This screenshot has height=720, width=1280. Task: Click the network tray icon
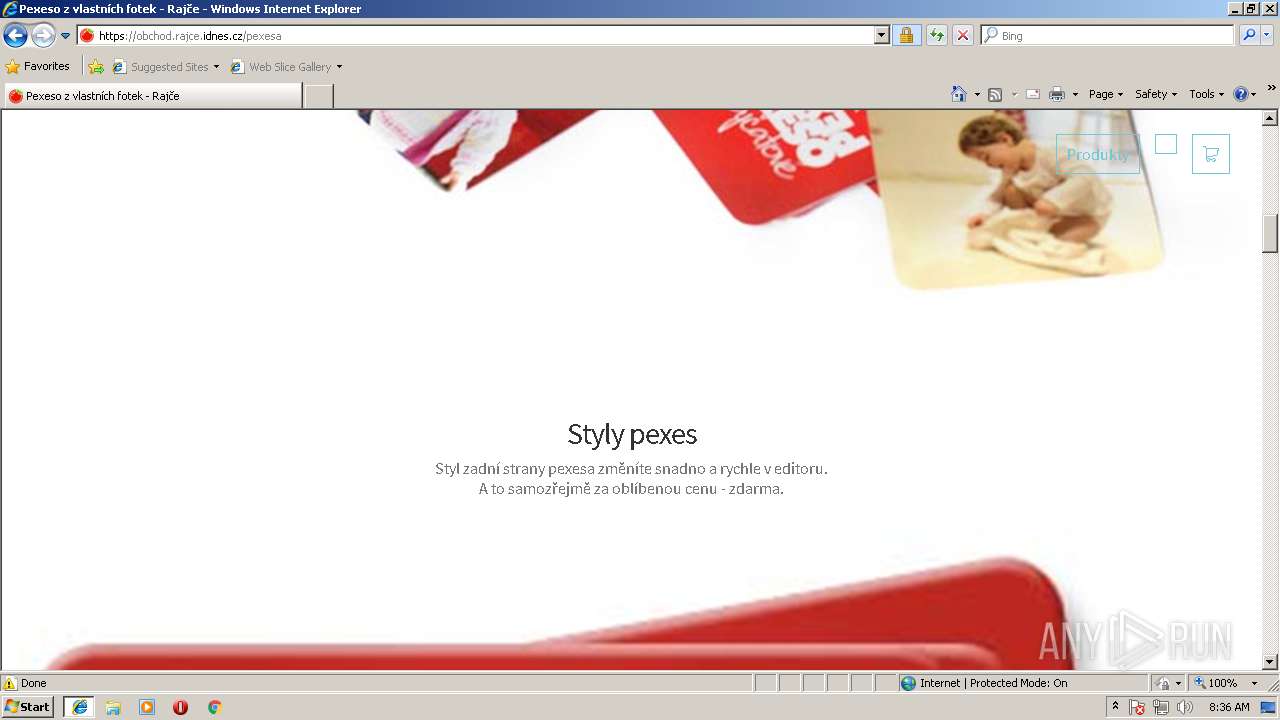1161,707
